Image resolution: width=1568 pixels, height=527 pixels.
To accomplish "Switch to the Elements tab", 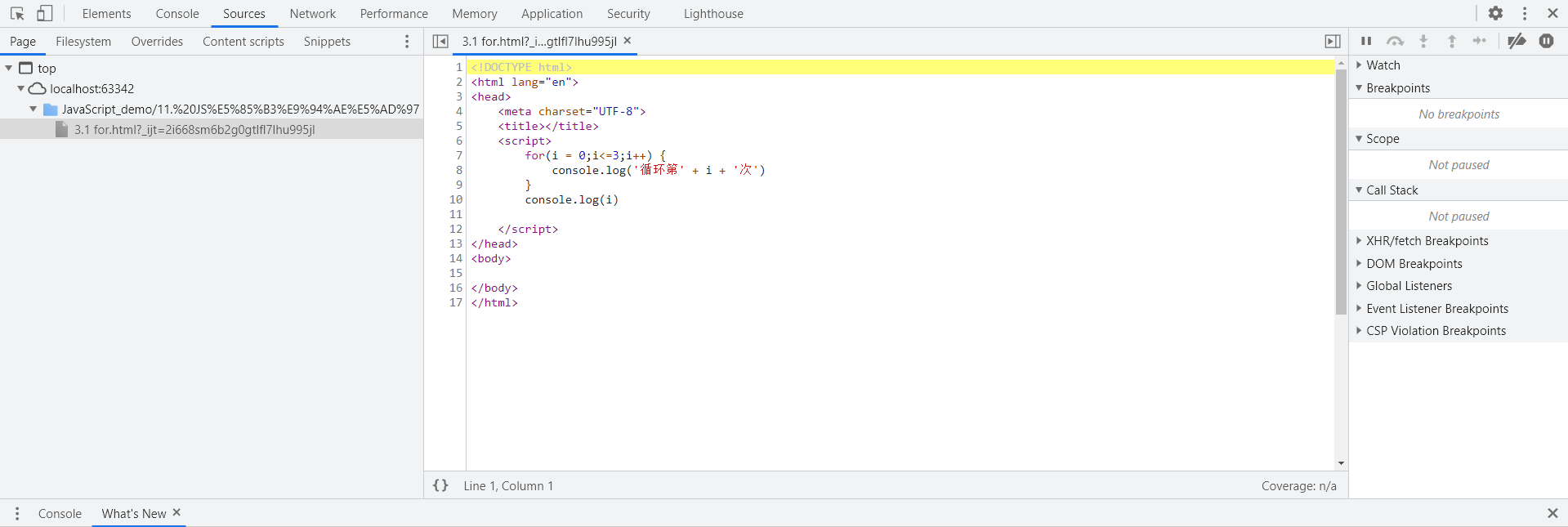I will pos(107,14).
